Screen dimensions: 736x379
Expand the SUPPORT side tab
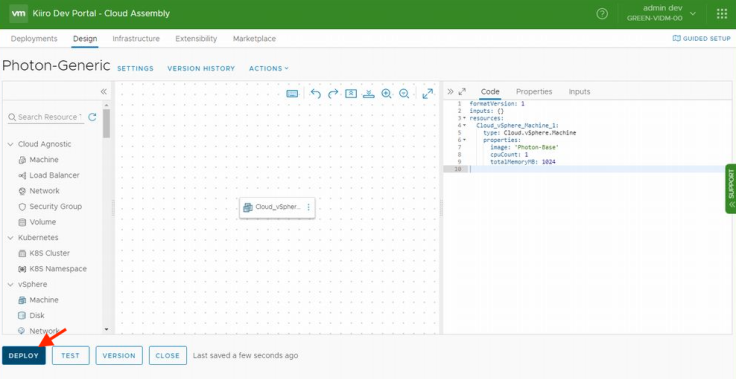[730, 189]
